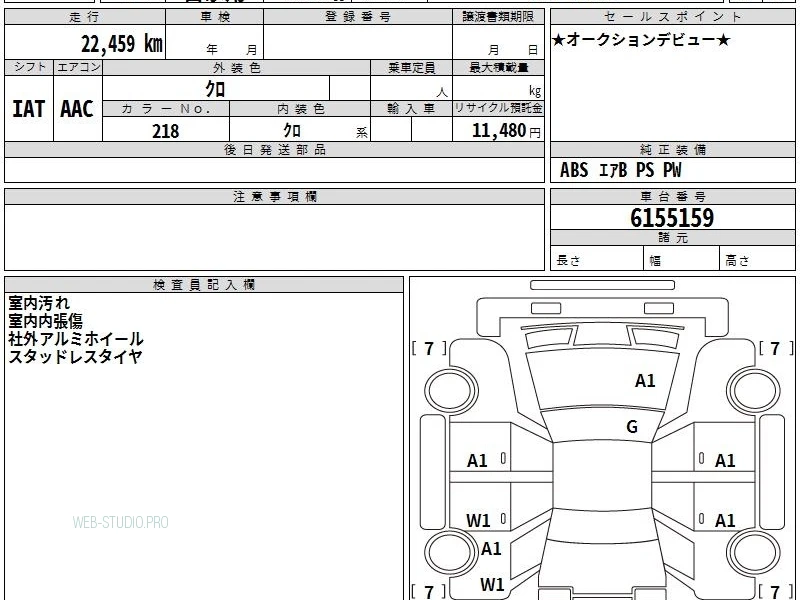Select the ABS エアB PS PW equipment text
This screenshot has height=600, width=800.
coord(620,170)
